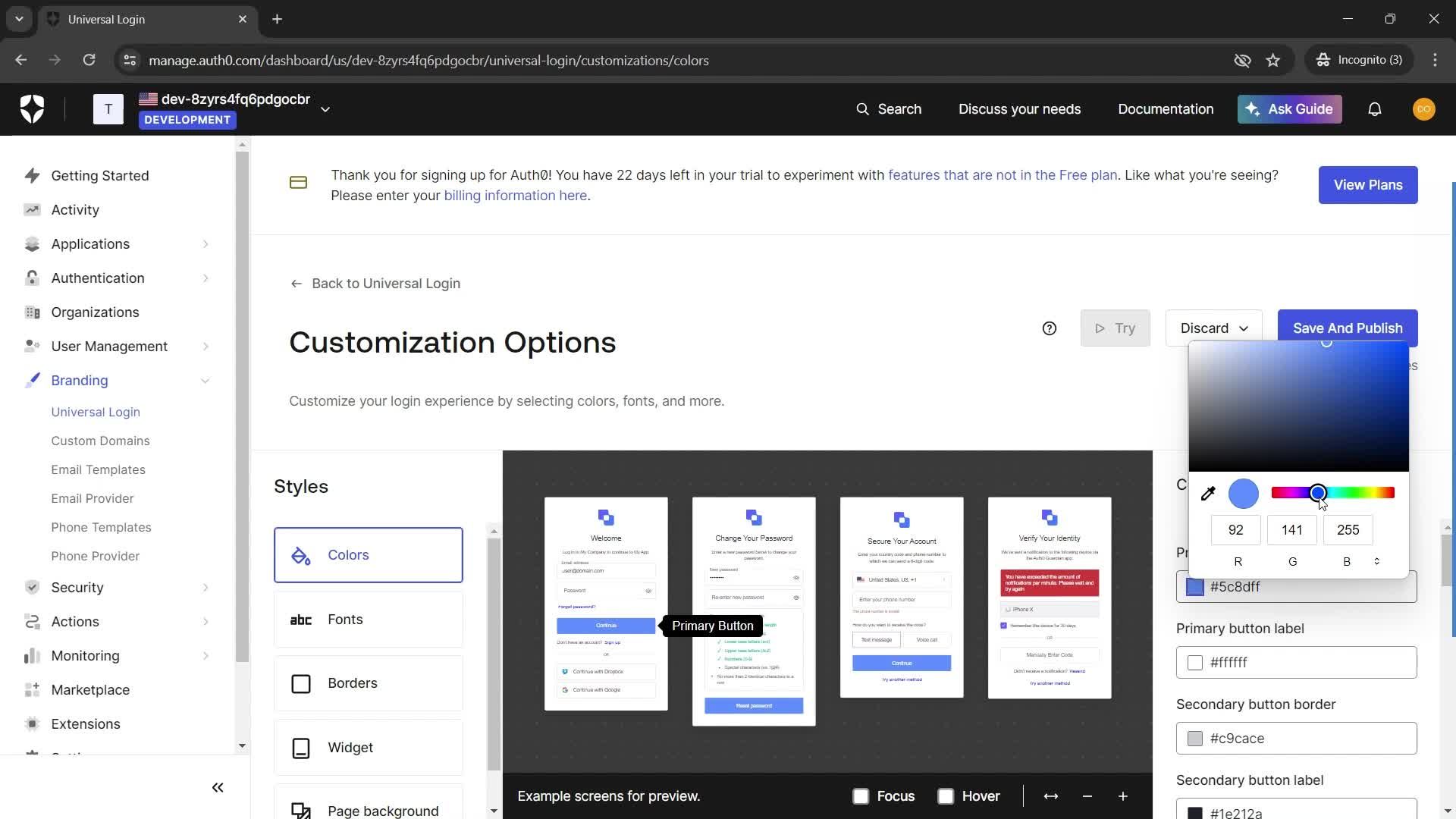Click the Activity chart icon
This screenshot has height=819, width=1456.
coord(32,210)
